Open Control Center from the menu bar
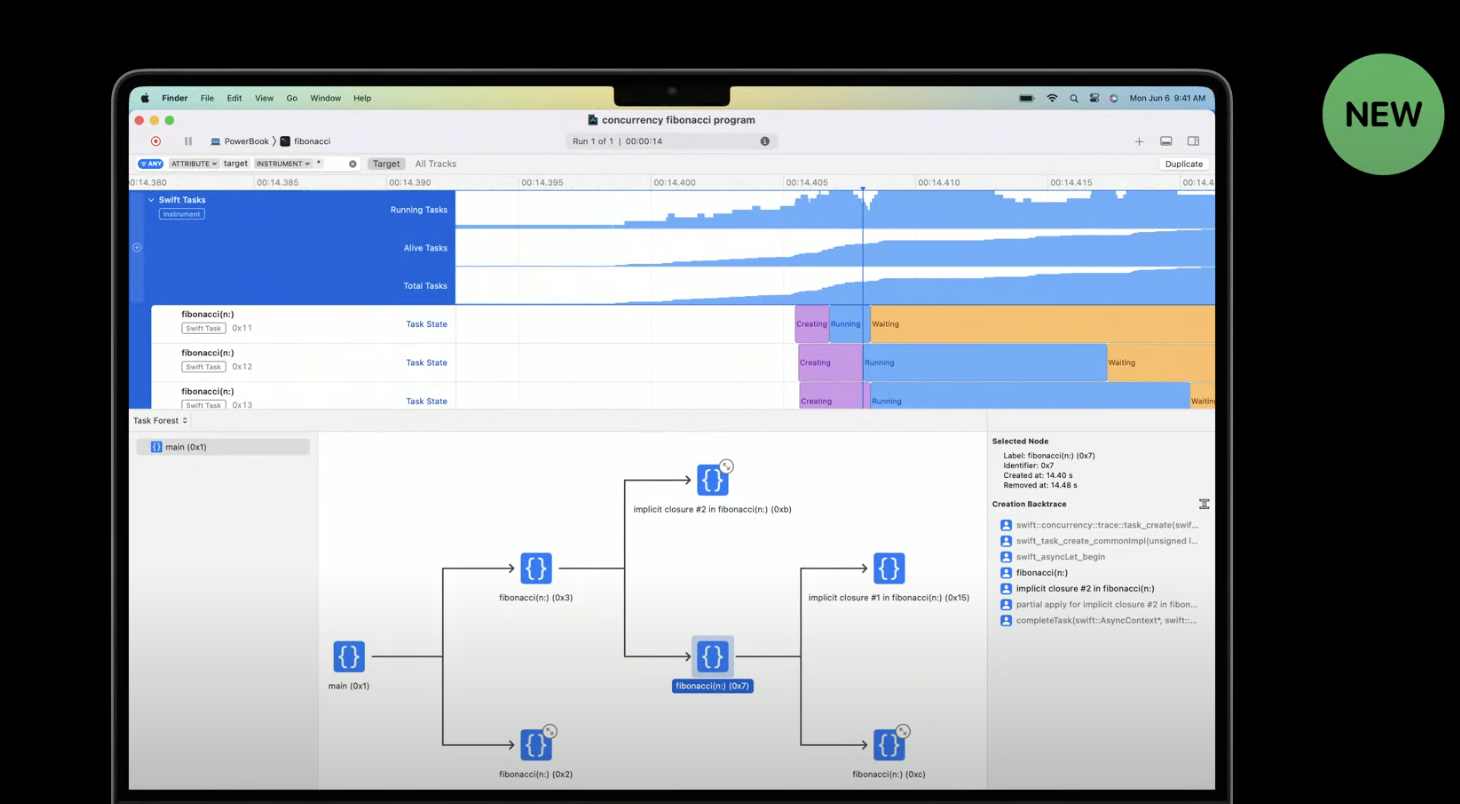The image size is (1460, 804). [x=1095, y=98]
